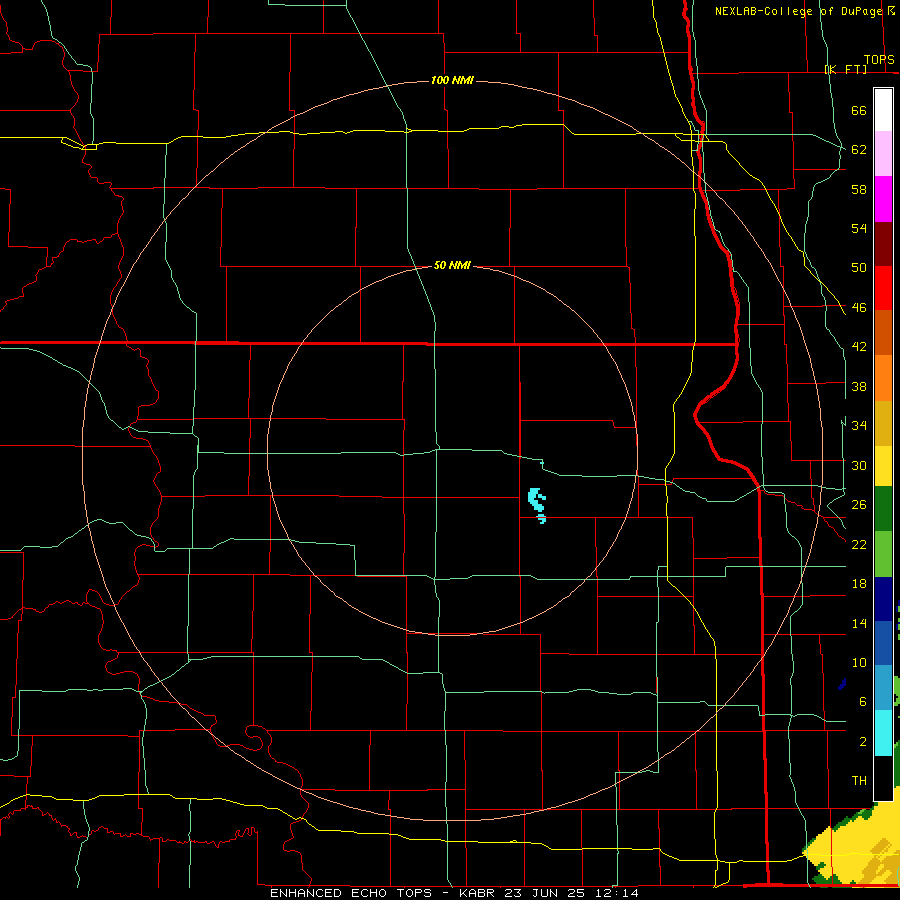Screen dimensions: 900x900
Task: Pick the bright red legend swatch
Action: click(x=883, y=288)
